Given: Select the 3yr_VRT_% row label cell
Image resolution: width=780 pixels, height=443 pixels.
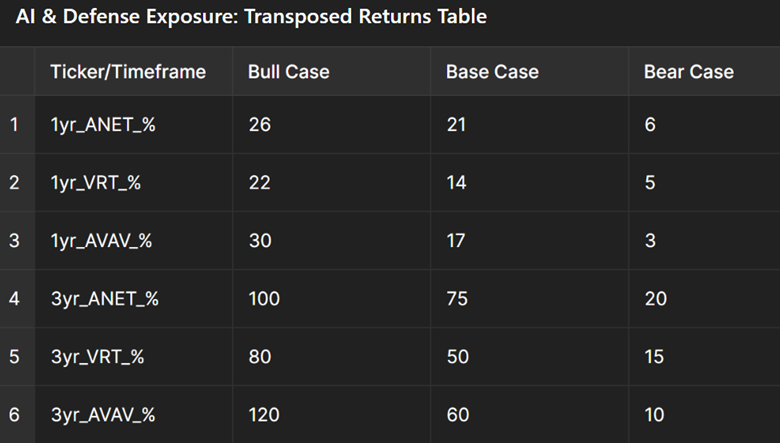Looking at the screenshot, I should click(98, 357).
